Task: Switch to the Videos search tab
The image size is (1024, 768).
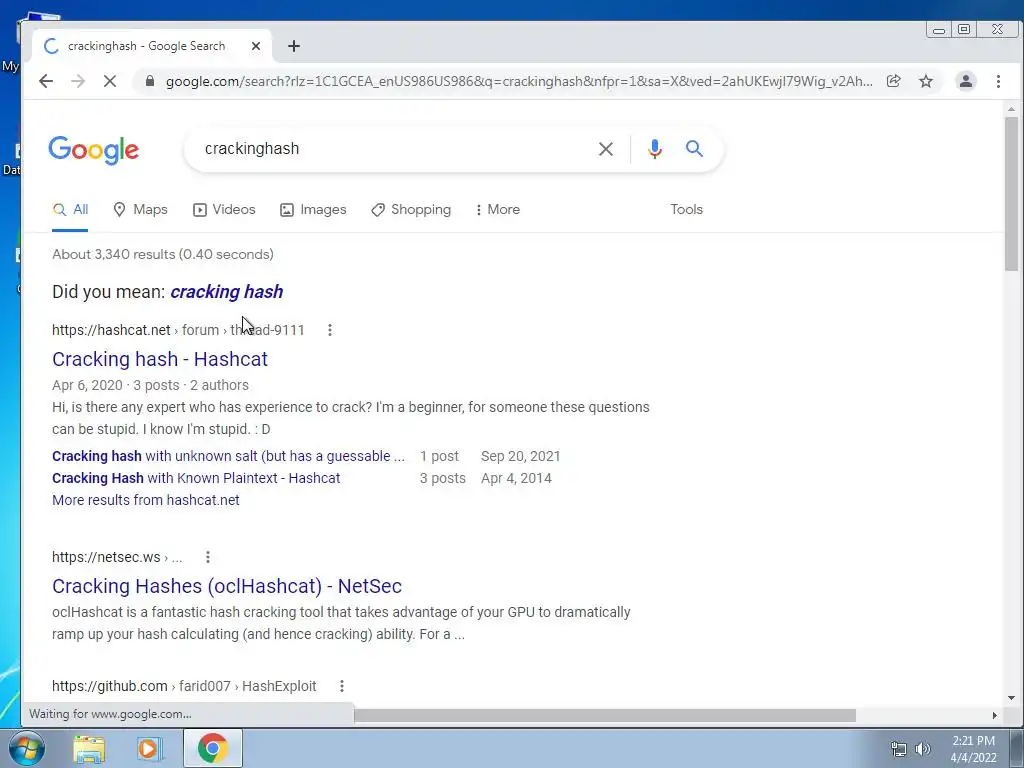Action: [x=224, y=210]
